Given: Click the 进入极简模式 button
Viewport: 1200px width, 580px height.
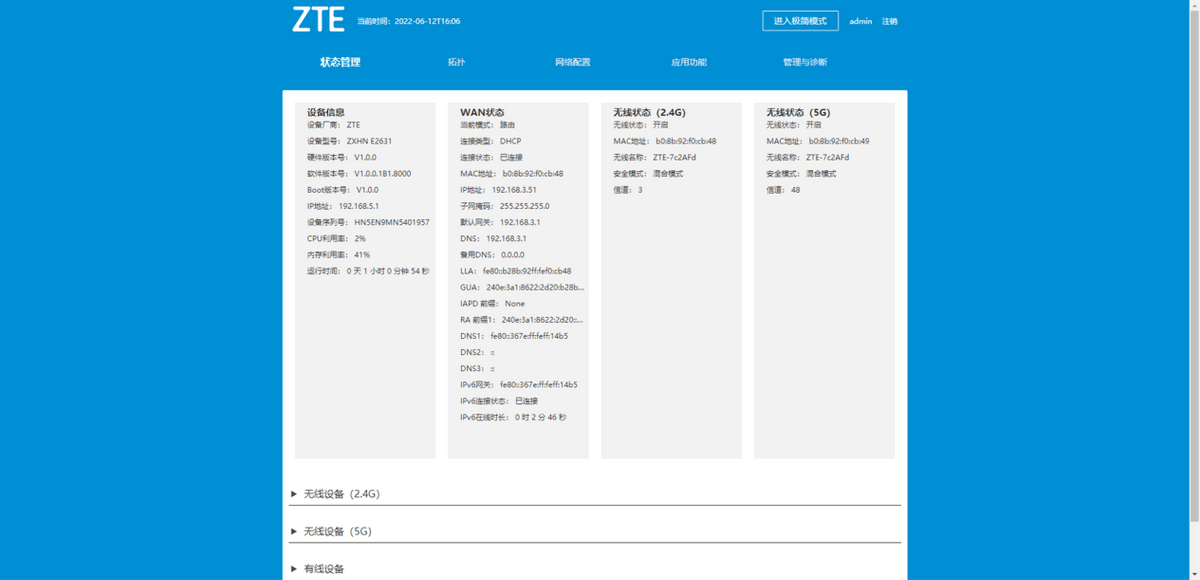Looking at the screenshot, I should (801, 18).
